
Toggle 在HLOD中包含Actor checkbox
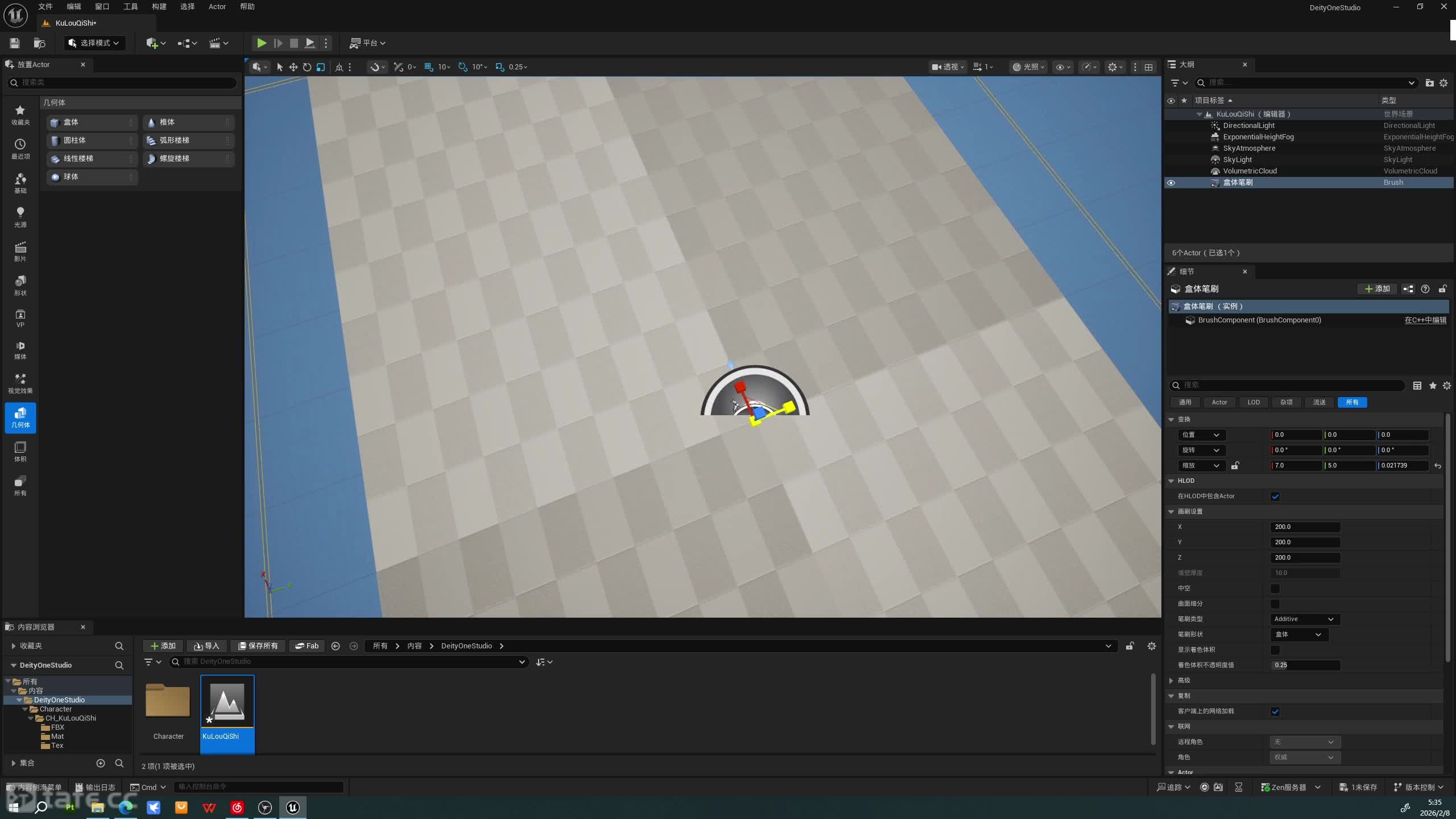(x=1275, y=497)
